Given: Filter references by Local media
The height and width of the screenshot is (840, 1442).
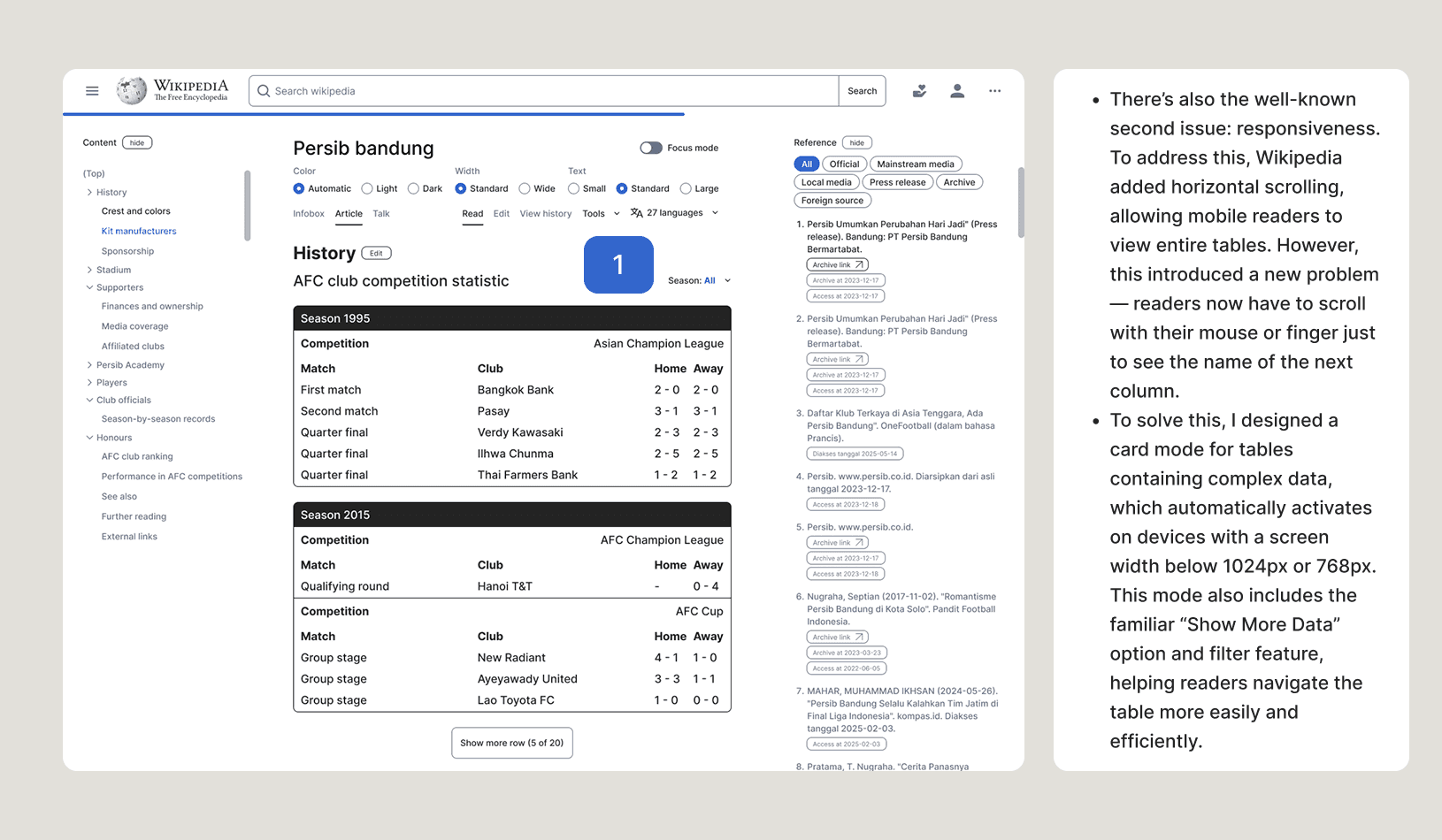Looking at the screenshot, I should [x=826, y=182].
